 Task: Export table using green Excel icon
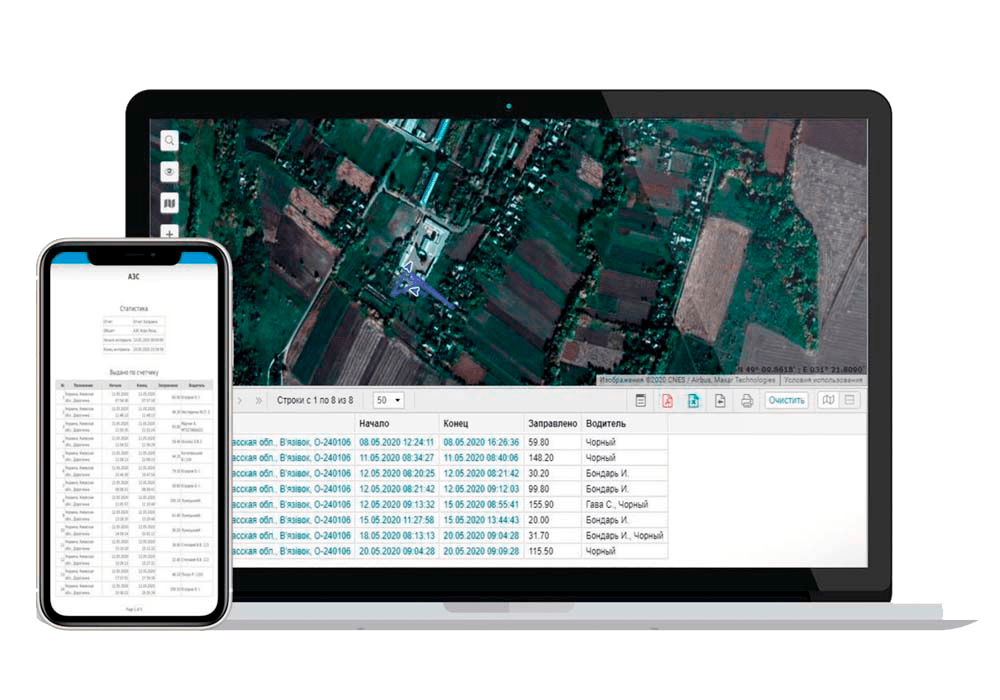pos(692,401)
